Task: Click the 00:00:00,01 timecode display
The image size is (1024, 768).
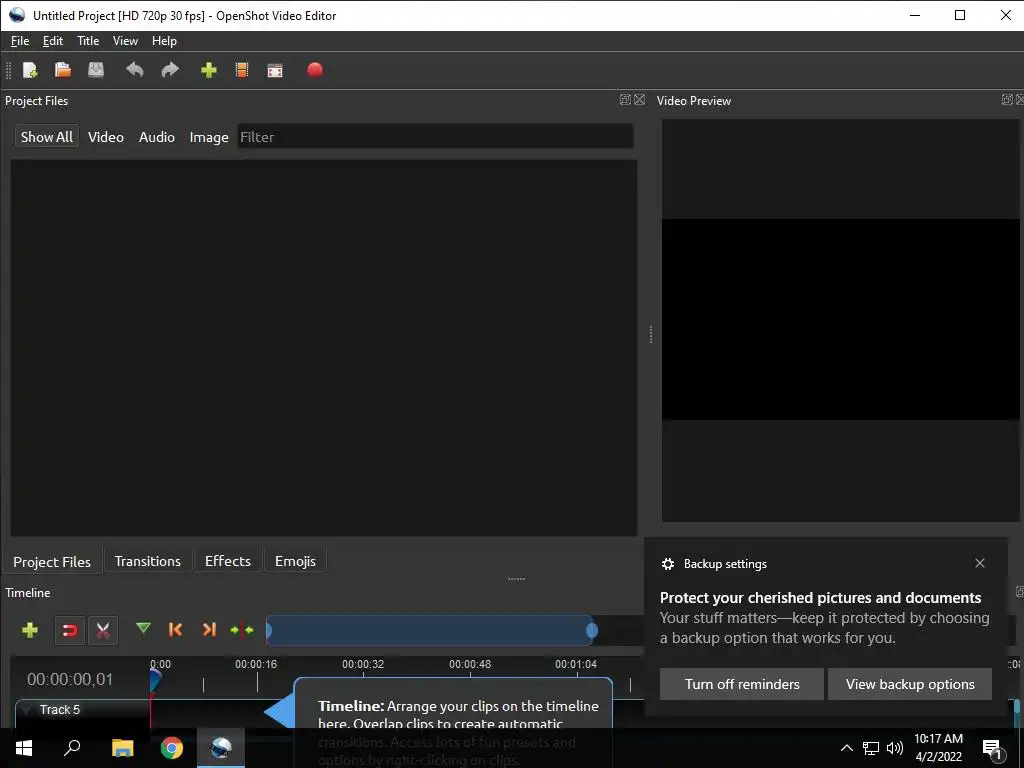Action: pyautogui.click(x=70, y=679)
